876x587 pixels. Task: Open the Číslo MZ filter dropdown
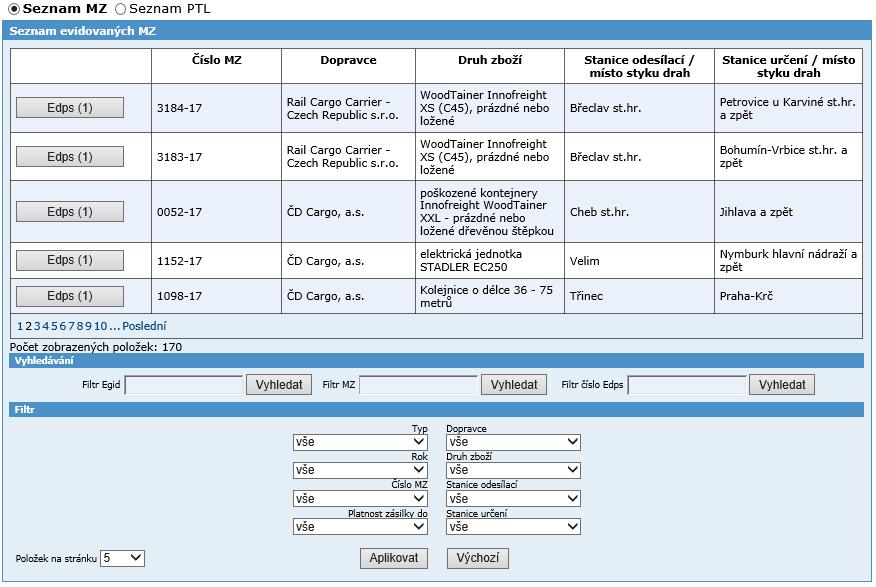coord(360,499)
